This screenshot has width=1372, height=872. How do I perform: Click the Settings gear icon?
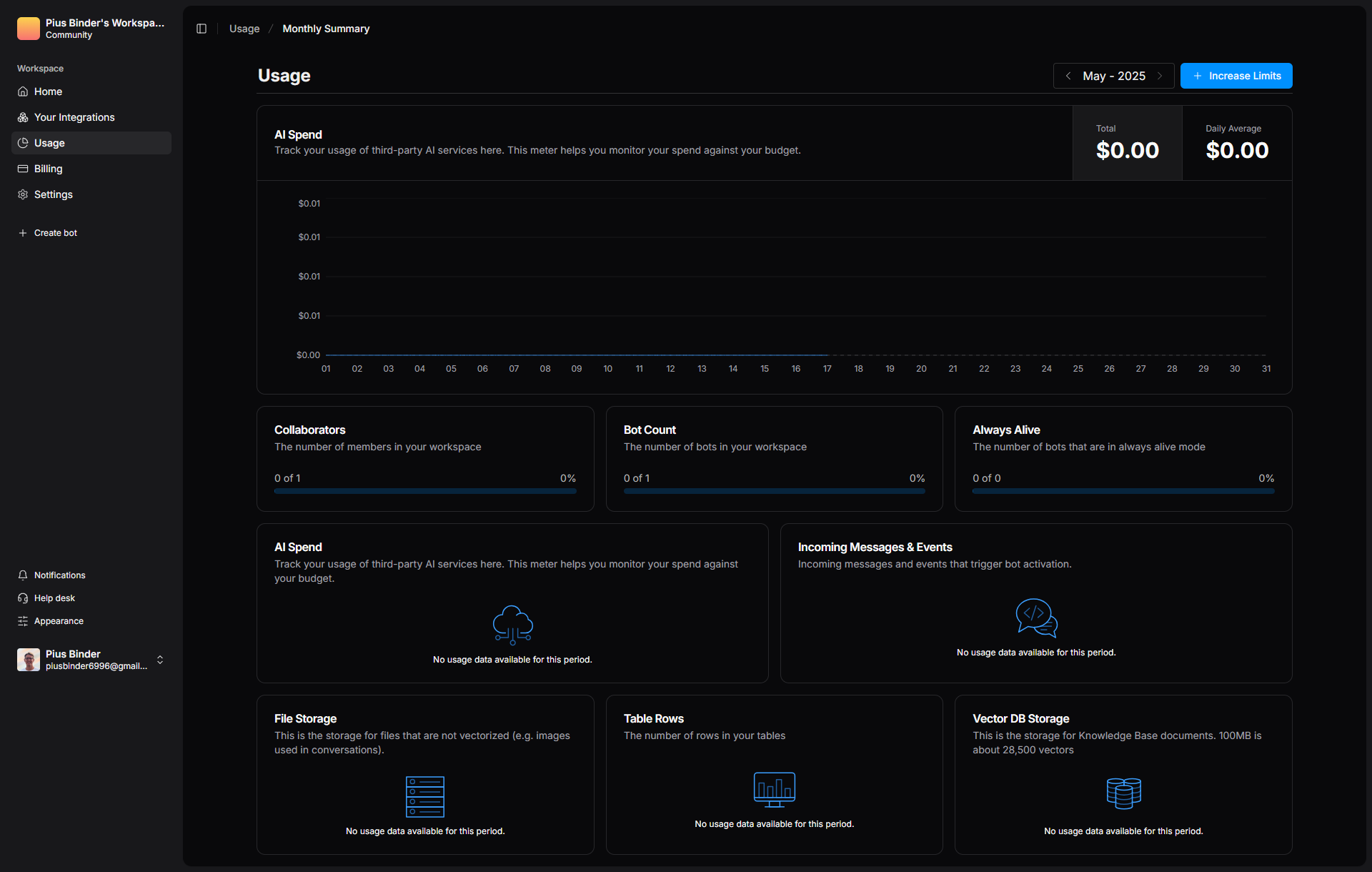(x=23, y=194)
